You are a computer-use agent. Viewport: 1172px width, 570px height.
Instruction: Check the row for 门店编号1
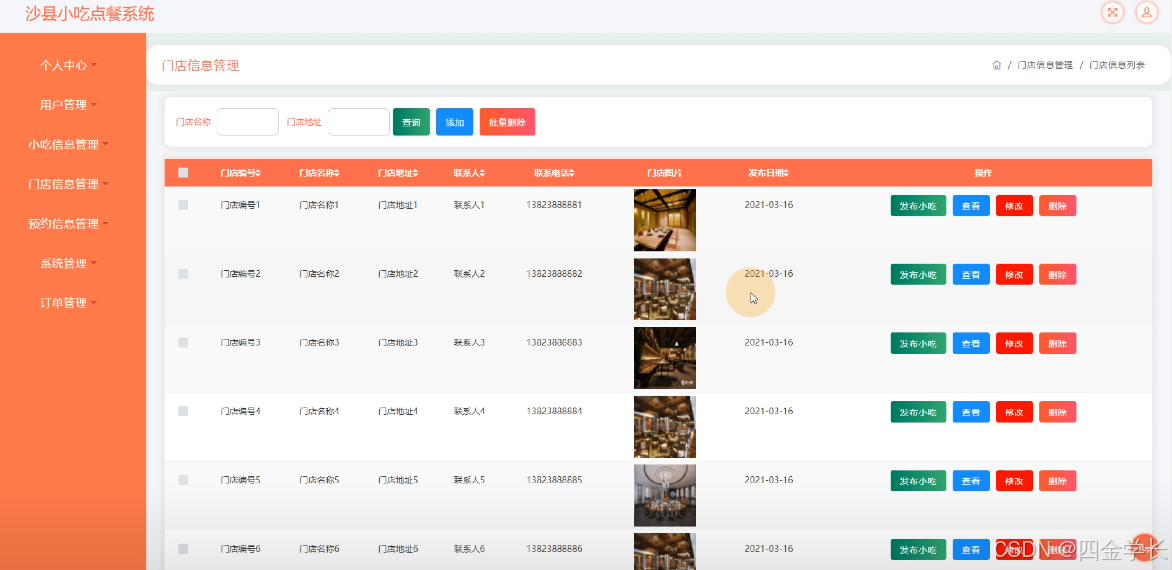click(183, 205)
